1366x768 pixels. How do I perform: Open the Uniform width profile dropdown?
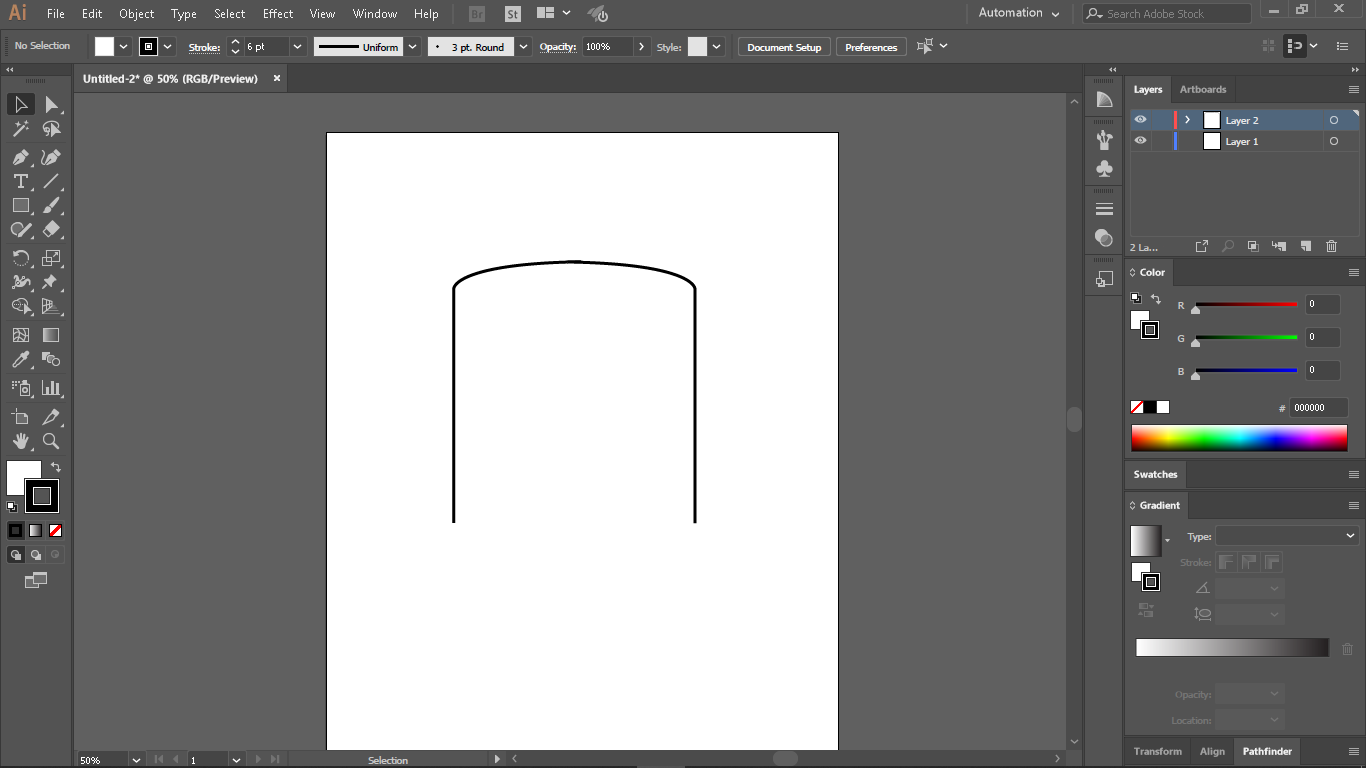[412, 47]
